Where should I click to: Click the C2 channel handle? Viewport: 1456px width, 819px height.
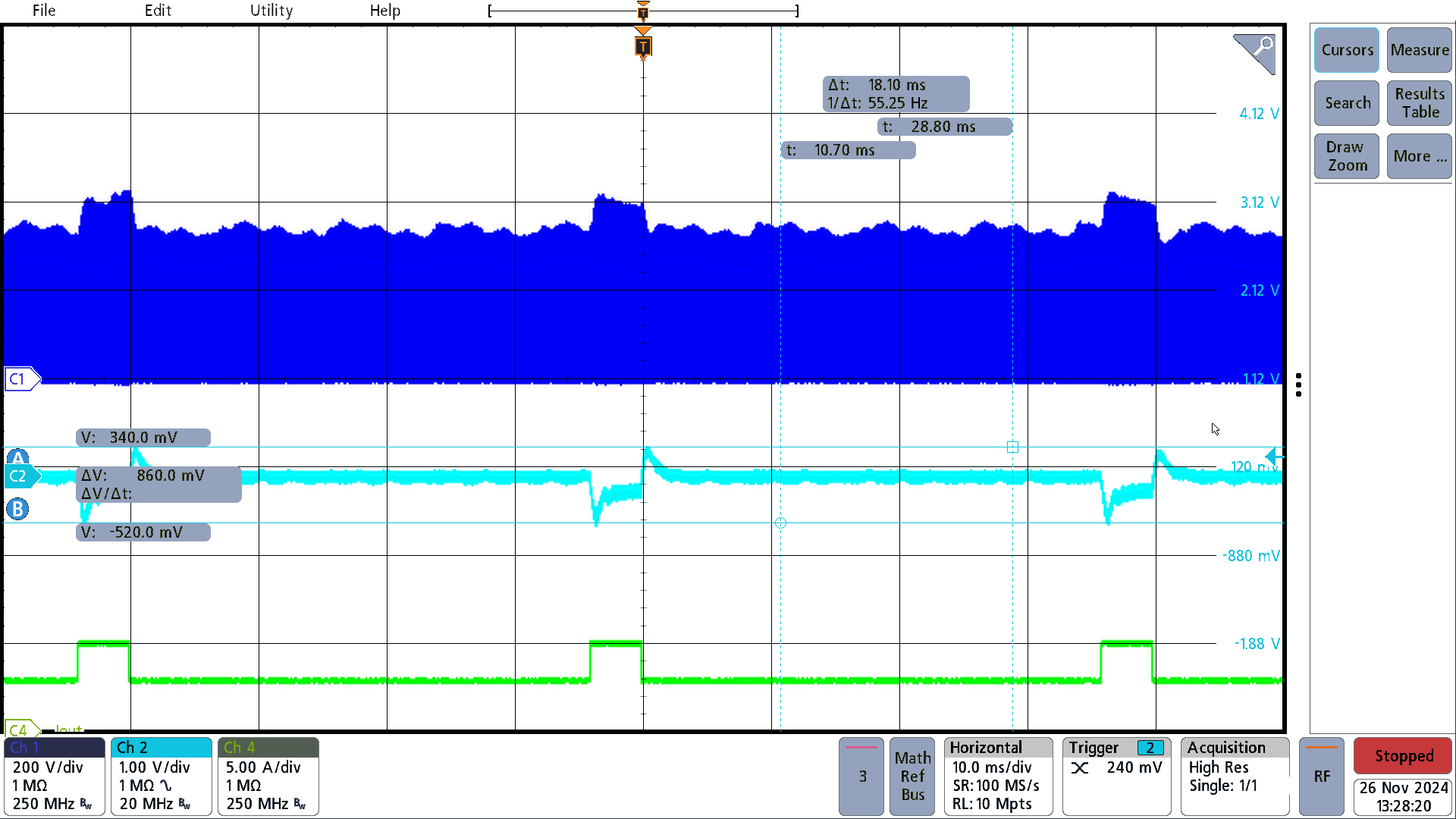tap(21, 476)
